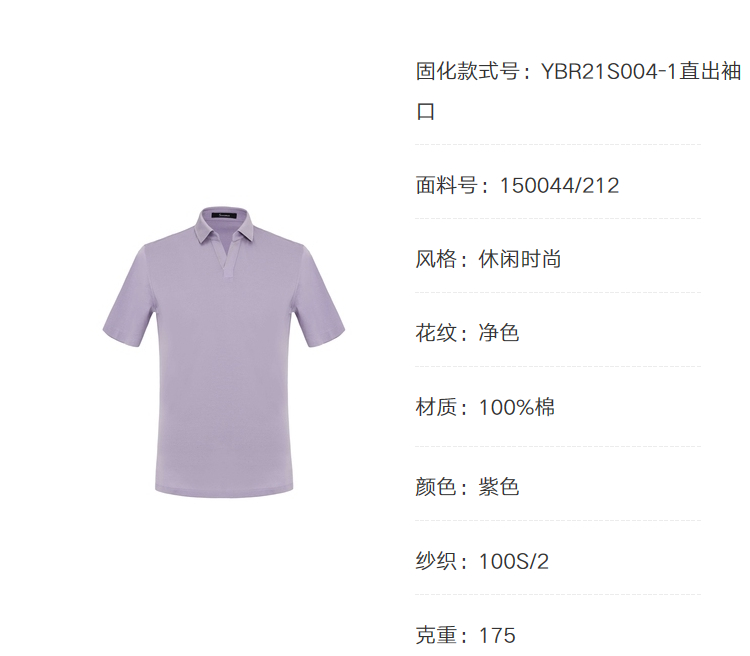This screenshot has height=656, width=750.
Task: Click the 固化款式号 field label
Action: 468,72
